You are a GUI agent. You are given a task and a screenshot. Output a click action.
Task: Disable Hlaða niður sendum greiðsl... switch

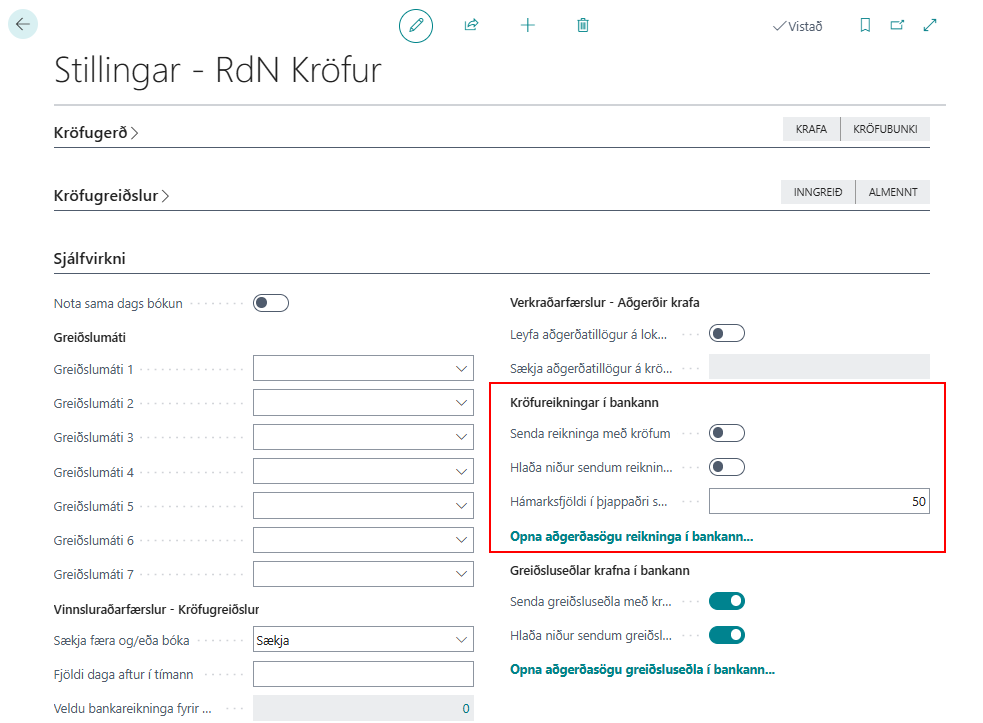point(727,635)
